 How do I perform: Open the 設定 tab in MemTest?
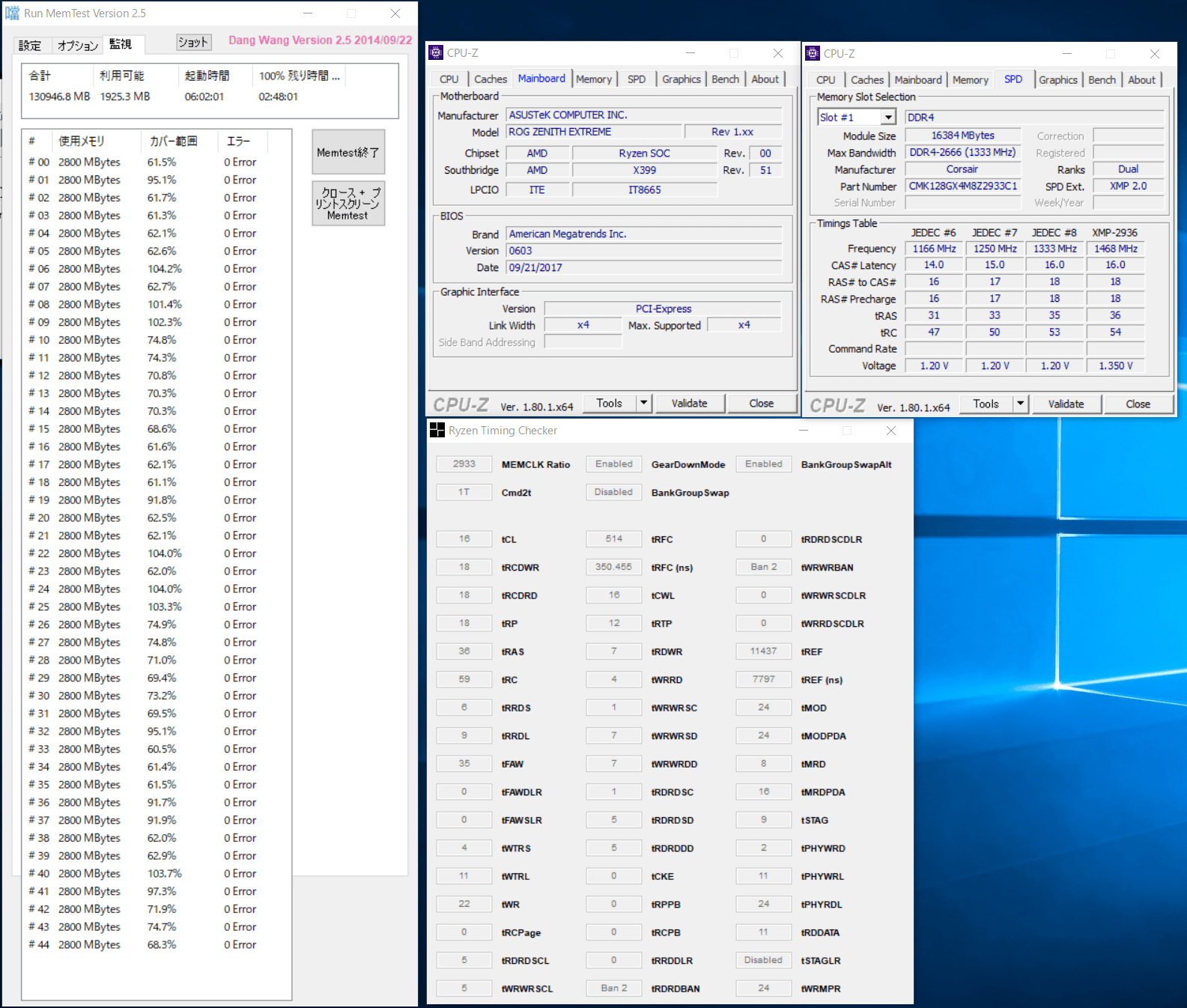(x=30, y=46)
